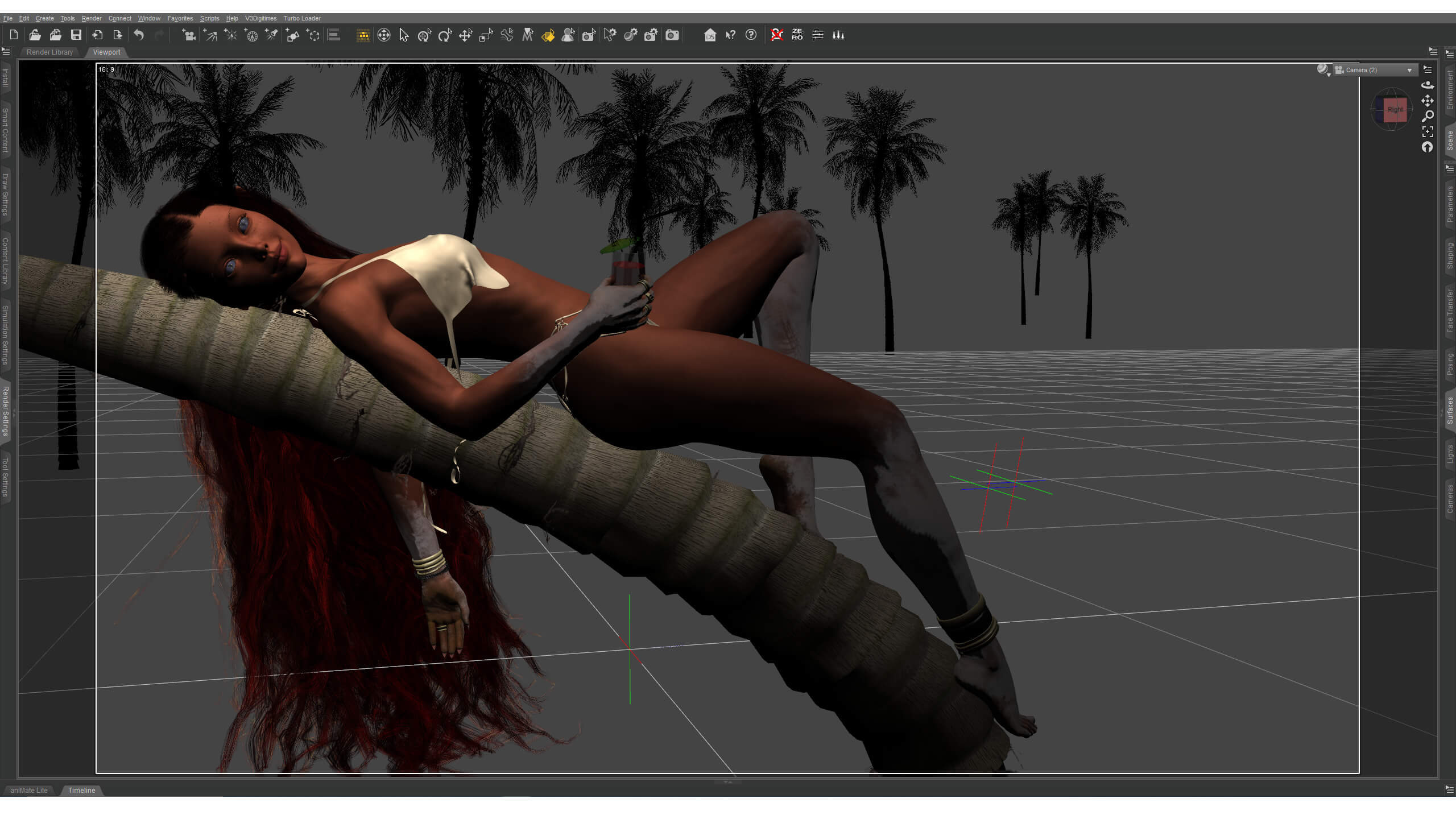Click the DS home icon
The width and height of the screenshot is (1456, 819).
[x=710, y=35]
